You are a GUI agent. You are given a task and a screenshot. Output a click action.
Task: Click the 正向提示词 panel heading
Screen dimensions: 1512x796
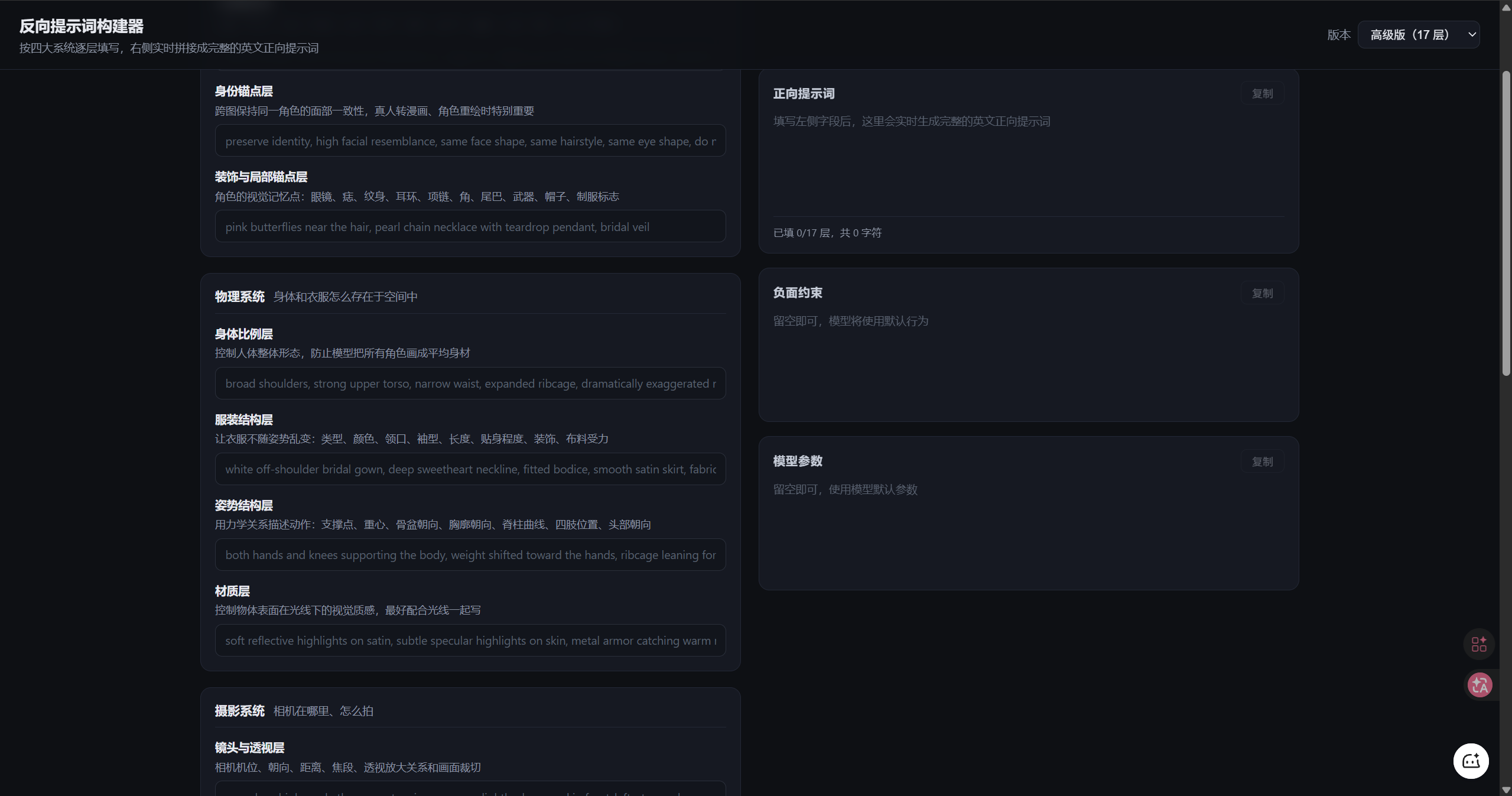coord(804,93)
